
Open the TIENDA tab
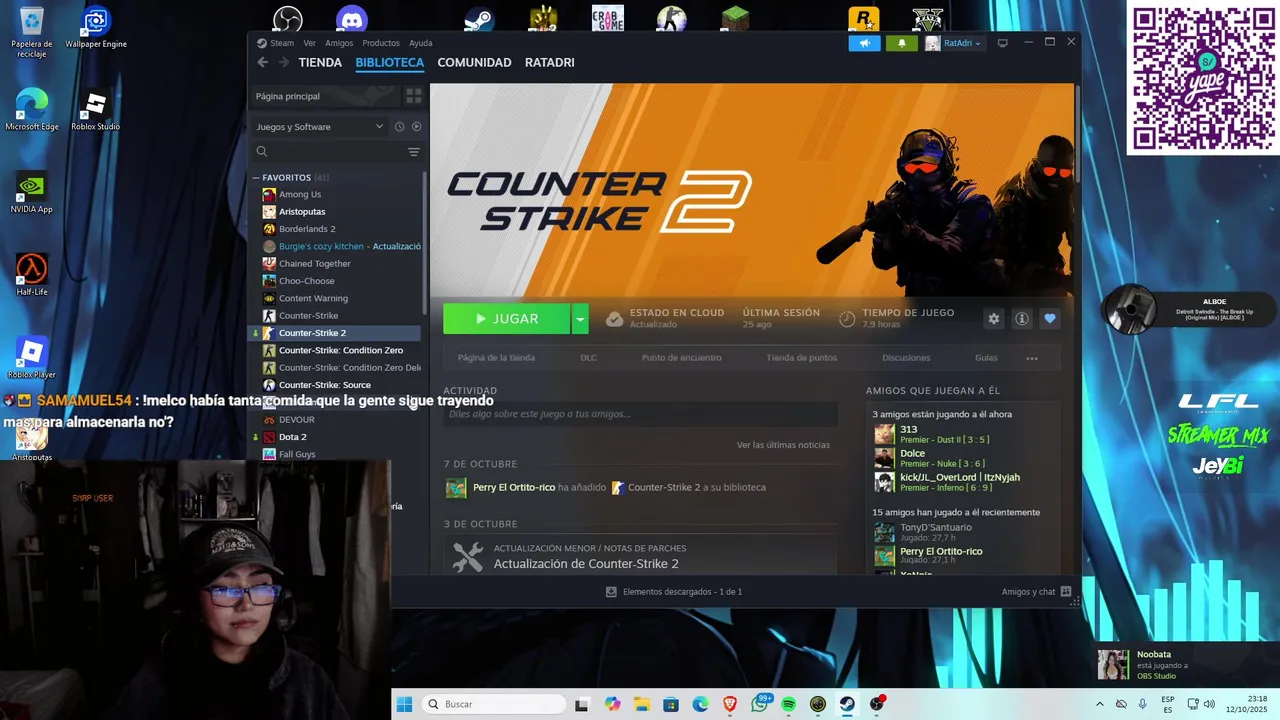pyautogui.click(x=320, y=62)
